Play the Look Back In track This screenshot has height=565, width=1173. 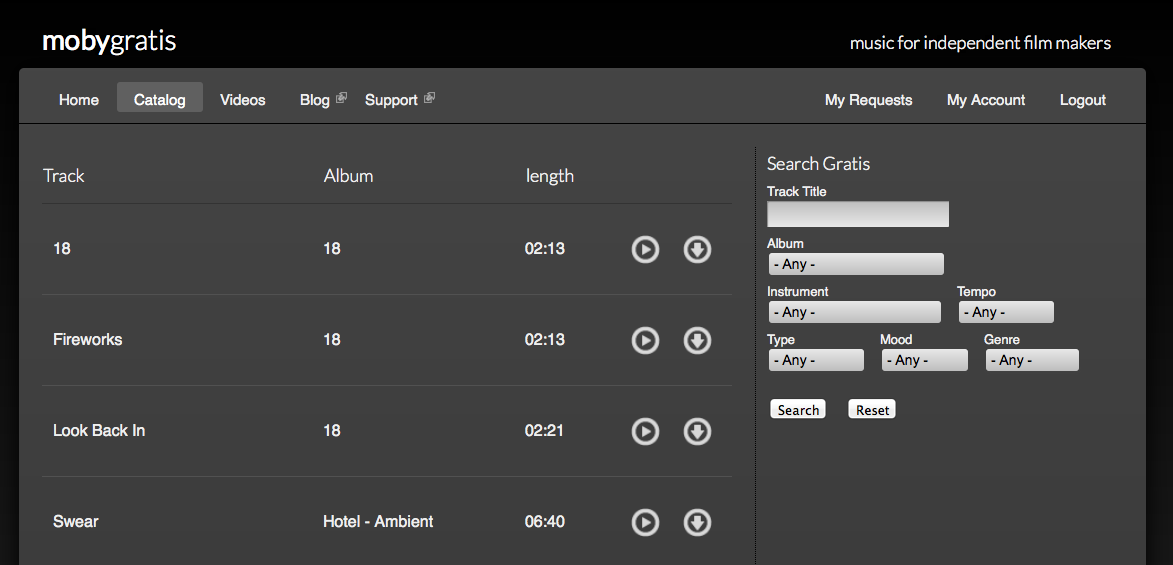point(645,431)
